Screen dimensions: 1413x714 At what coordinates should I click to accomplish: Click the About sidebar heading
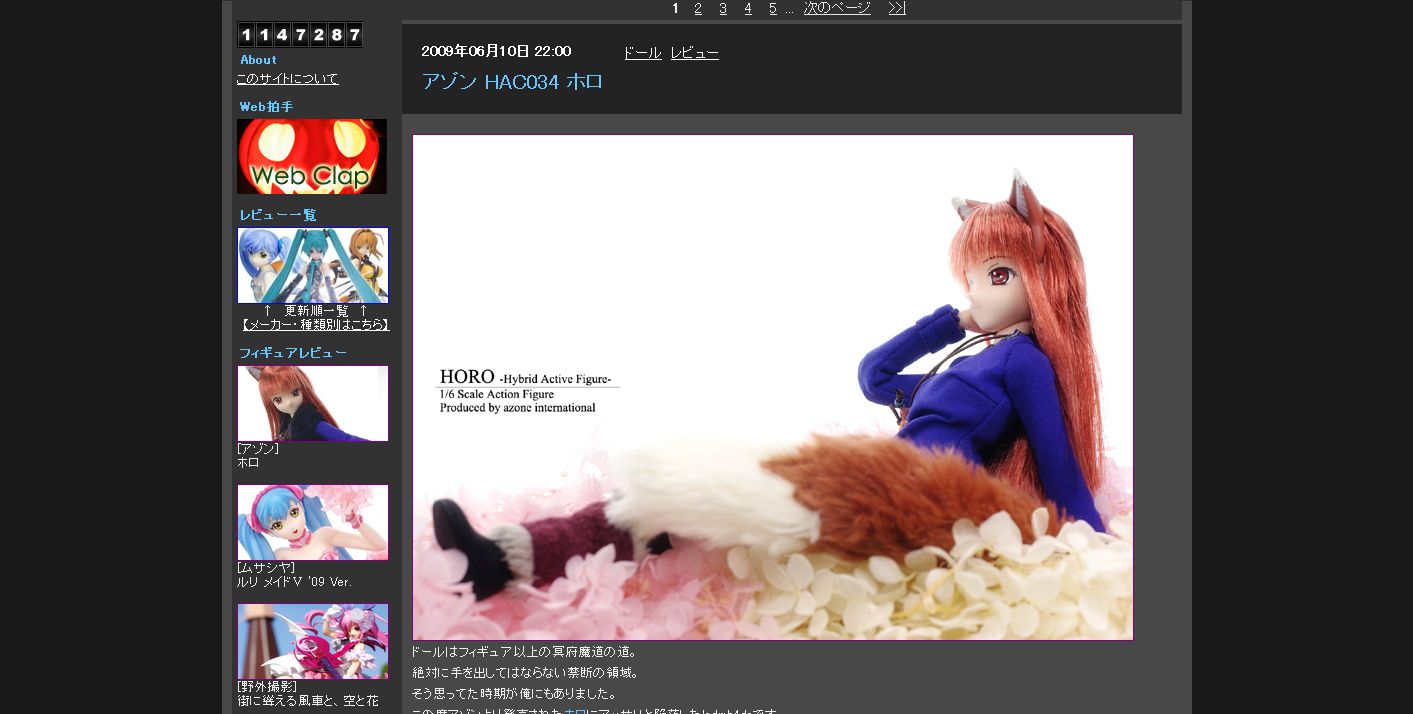click(258, 60)
